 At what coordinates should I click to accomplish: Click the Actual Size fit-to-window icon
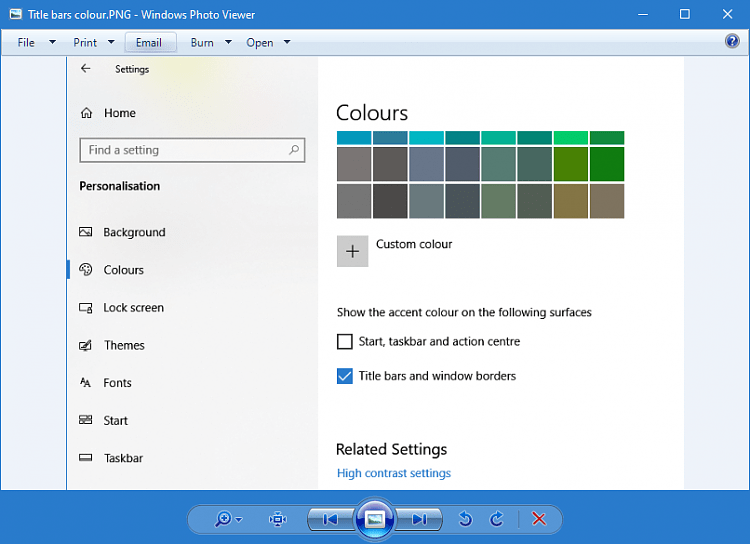[278, 519]
